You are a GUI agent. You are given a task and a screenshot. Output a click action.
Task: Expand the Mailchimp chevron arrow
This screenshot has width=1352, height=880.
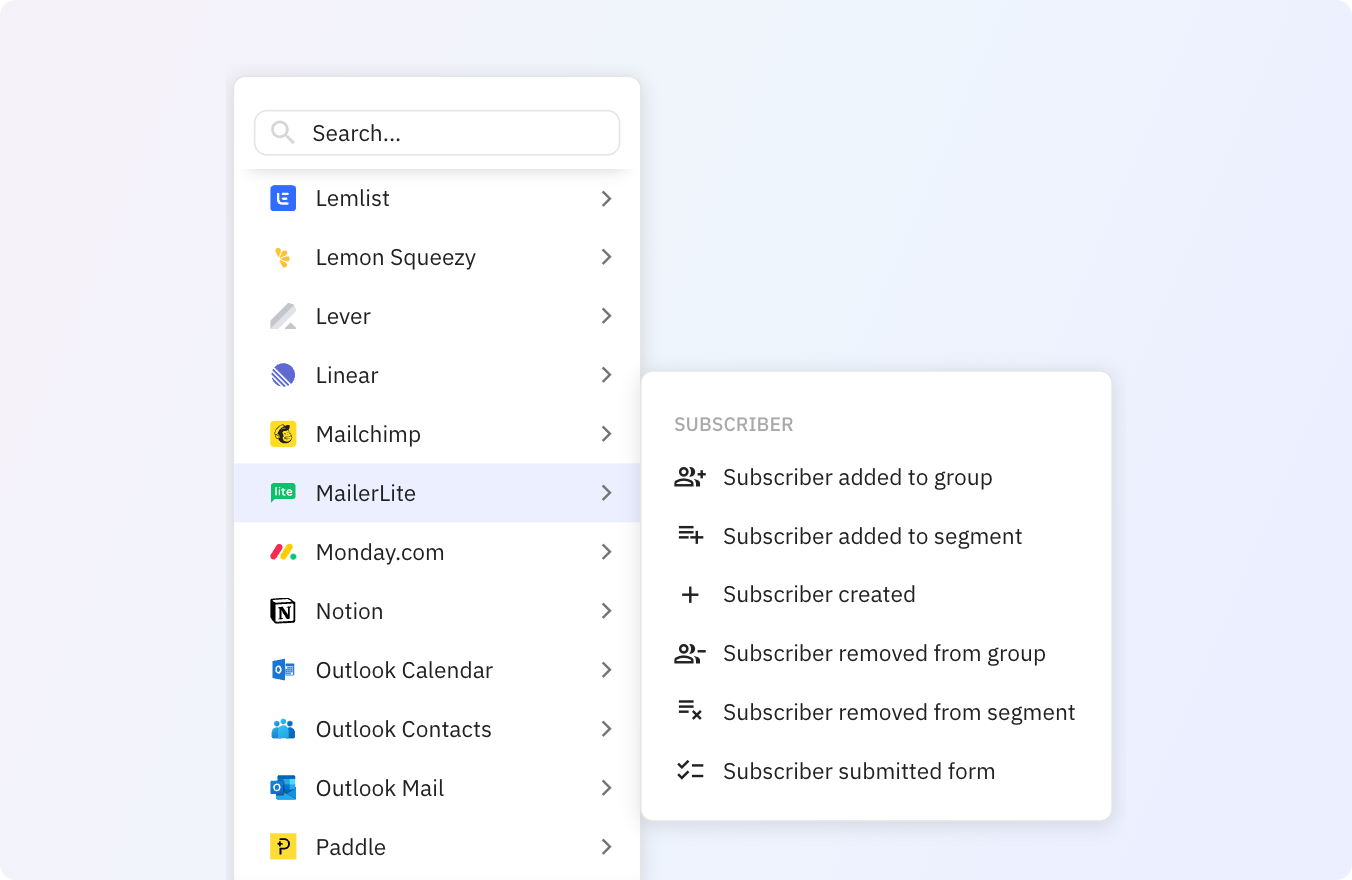(x=606, y=434)
